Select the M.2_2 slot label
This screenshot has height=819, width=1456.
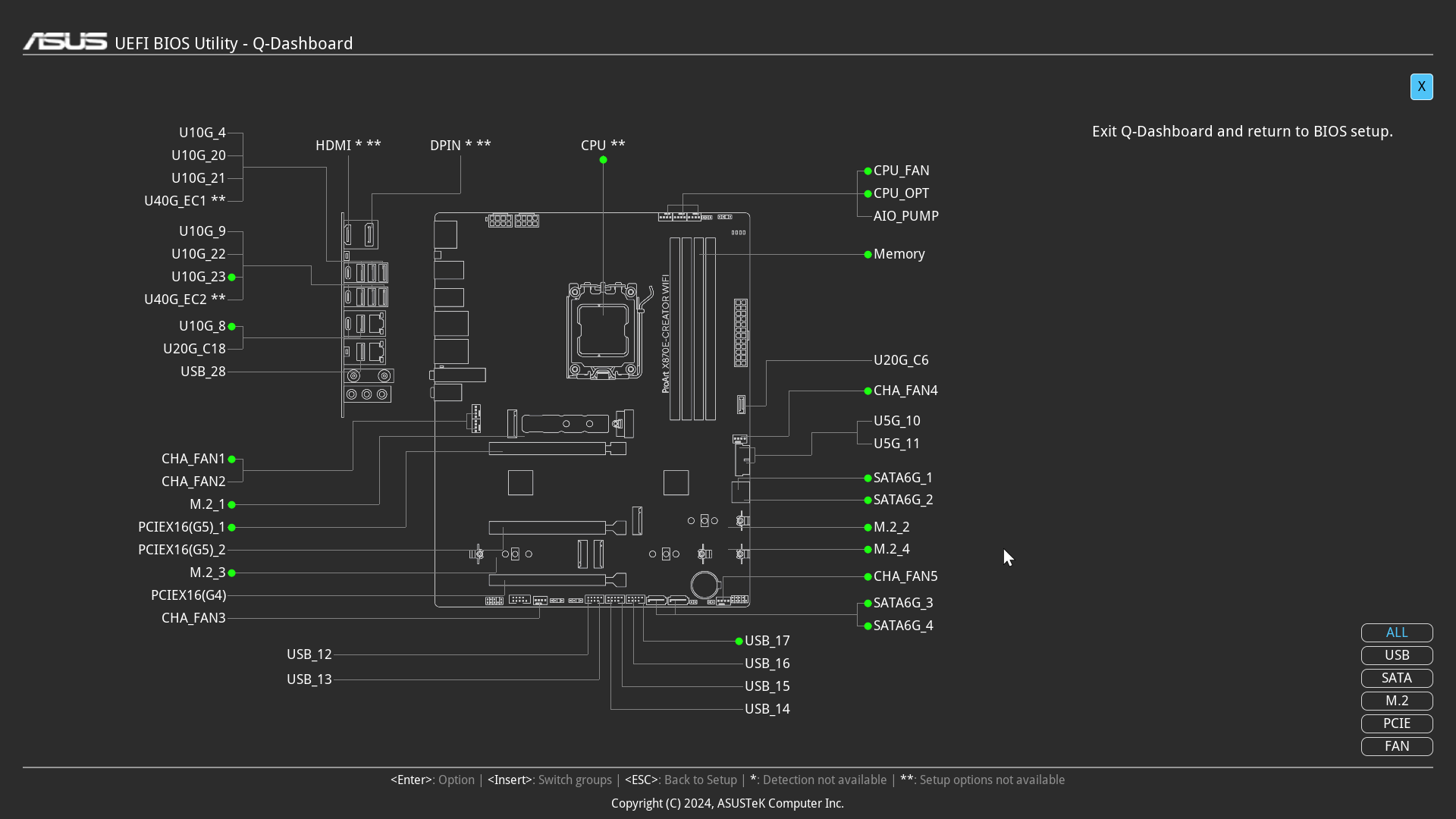[x=891, y=527]
